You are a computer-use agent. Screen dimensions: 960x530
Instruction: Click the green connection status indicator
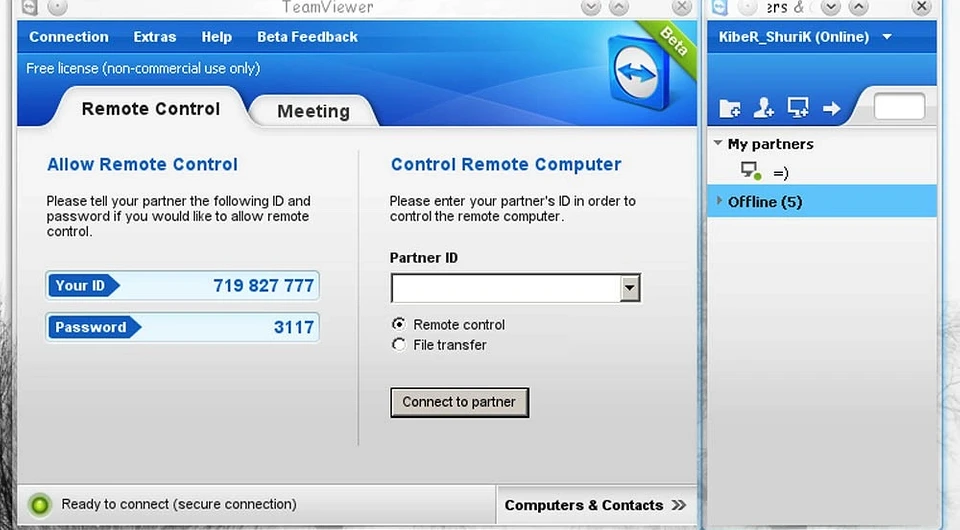39,505
